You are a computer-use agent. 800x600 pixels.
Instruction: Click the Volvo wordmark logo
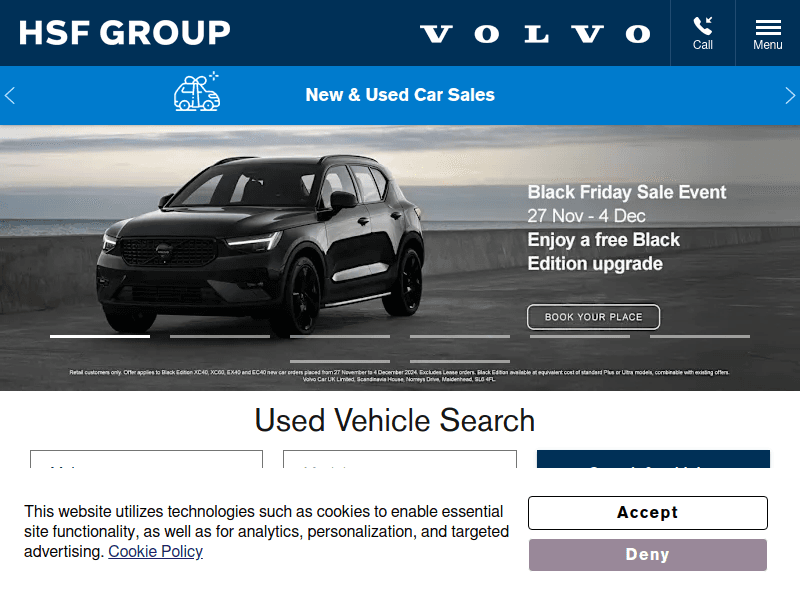(x=535, y=34)
